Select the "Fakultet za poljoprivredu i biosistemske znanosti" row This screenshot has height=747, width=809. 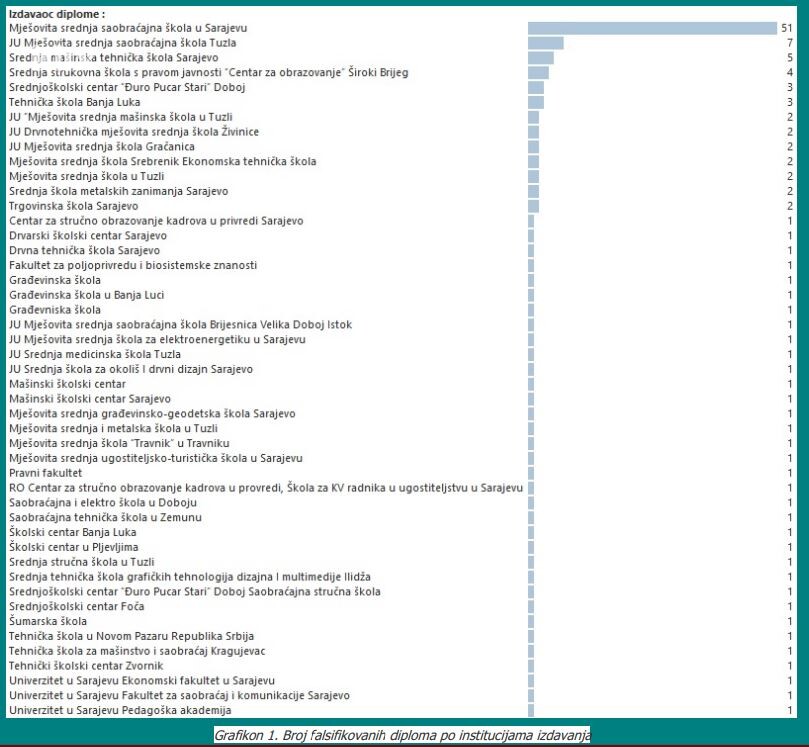point(133,265)
